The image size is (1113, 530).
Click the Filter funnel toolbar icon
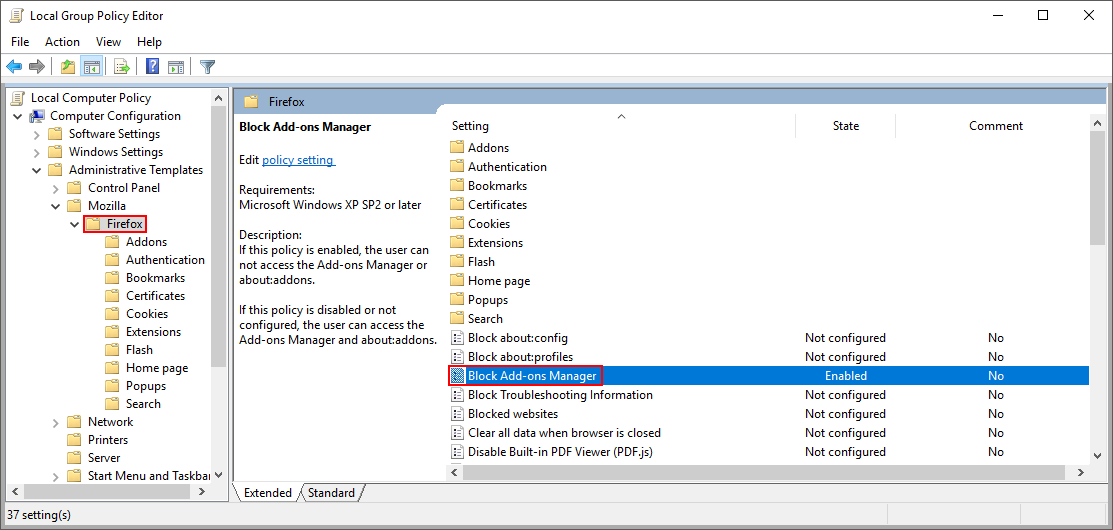click(207, 67)
